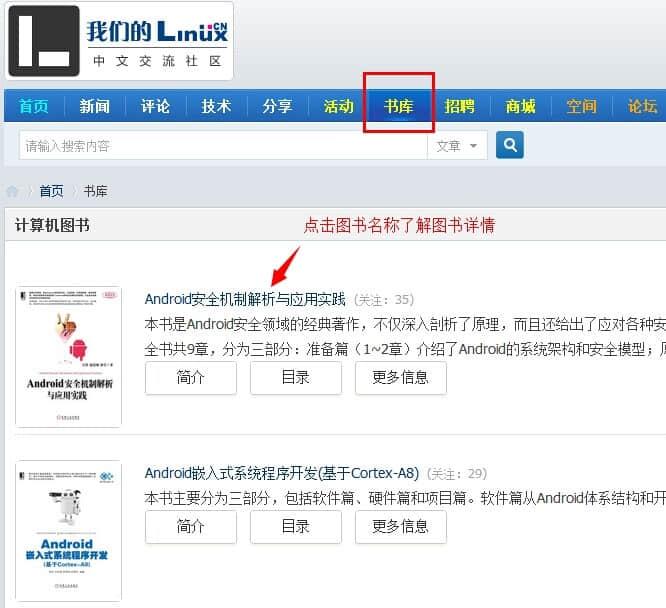Visit the 商城 navigation tab
The image size is (666, 608).
520,106
